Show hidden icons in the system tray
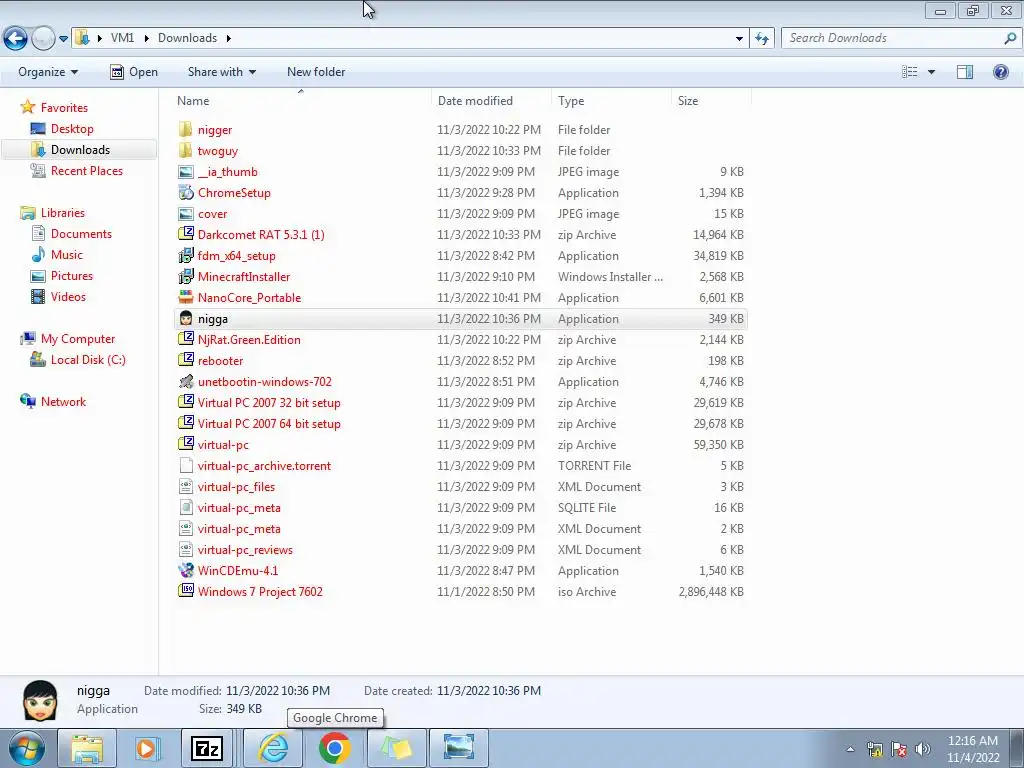The height and width of the screenshot is (768, 1024). pos(850,749)
